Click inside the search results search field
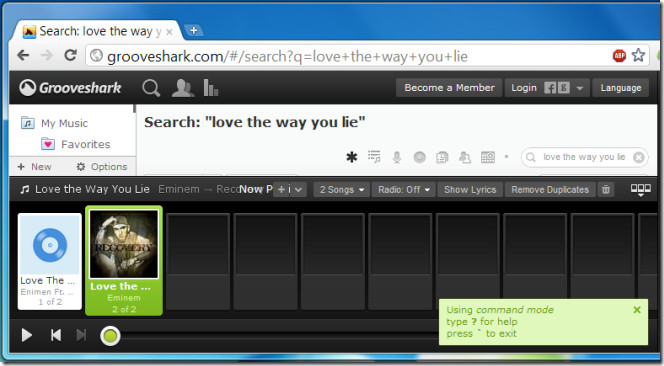The image size is (664, 366). click(x=584, y=157)
